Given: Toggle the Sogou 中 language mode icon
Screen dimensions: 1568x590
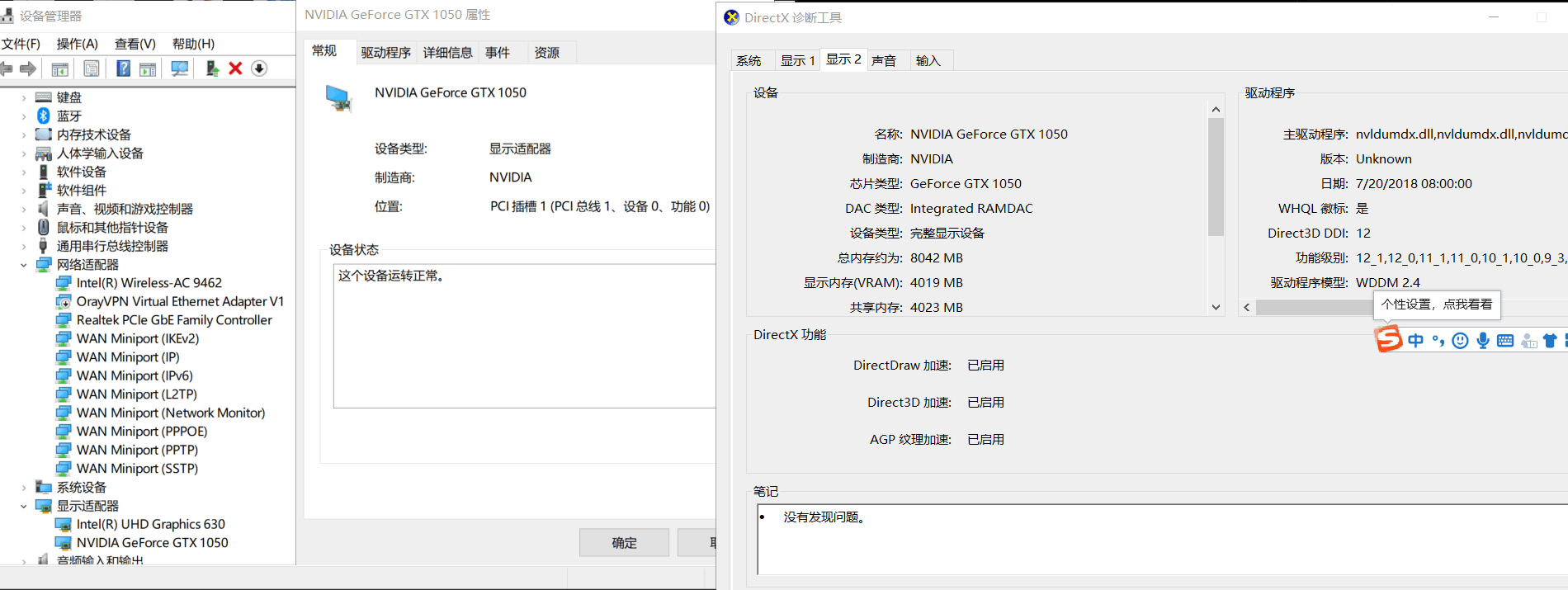Looking at the screenshot, I should coord(1415,341).
